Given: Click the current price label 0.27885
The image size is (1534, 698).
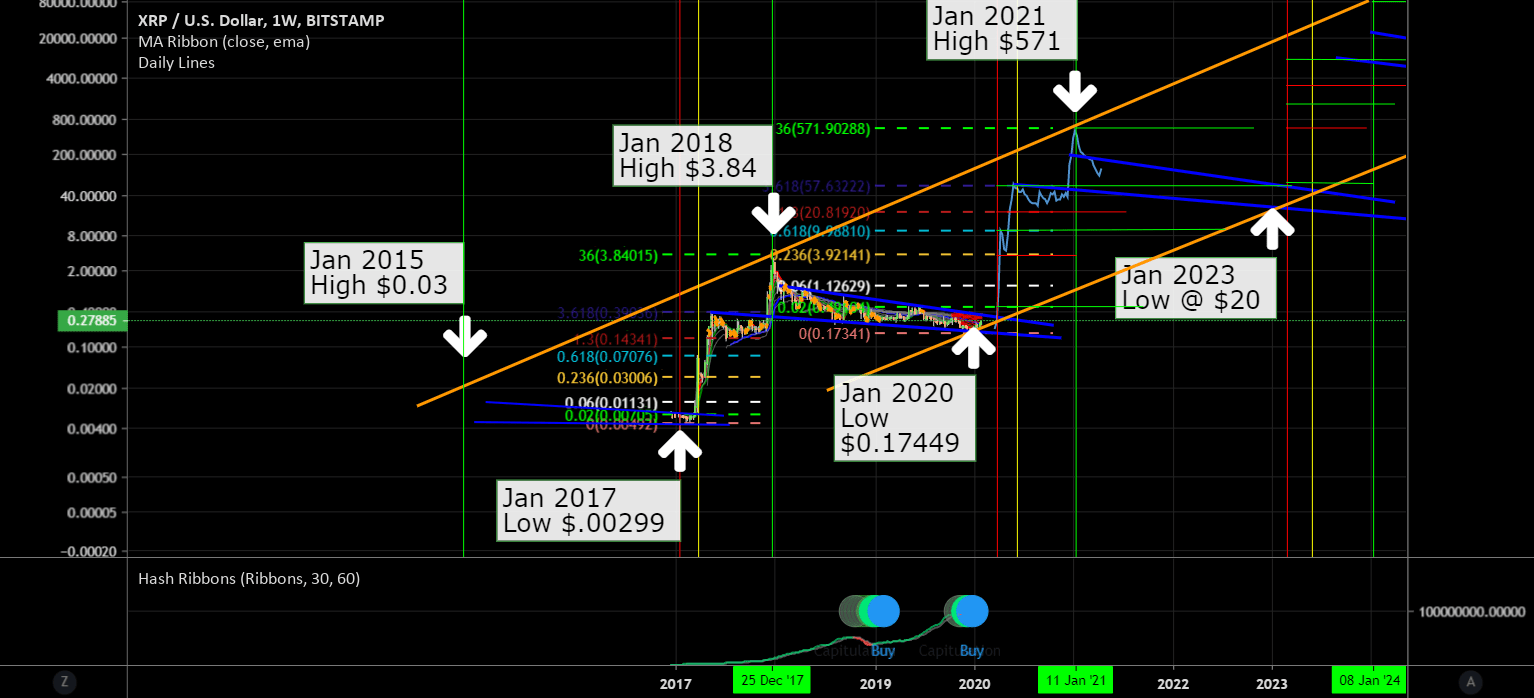Looking at the screenshot, I should (x=91, y=321).
